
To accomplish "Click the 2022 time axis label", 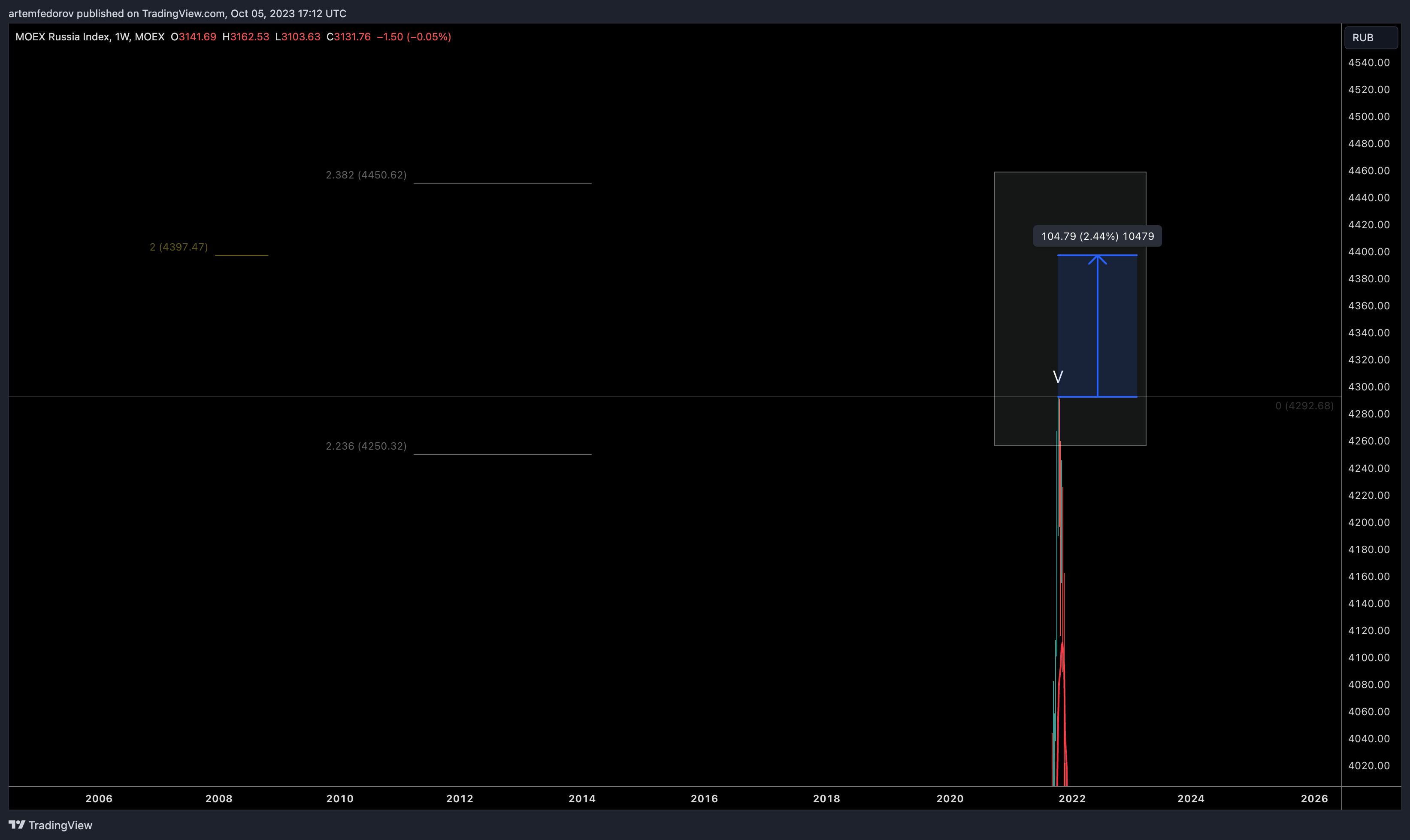I will (x=1072, y=799).
